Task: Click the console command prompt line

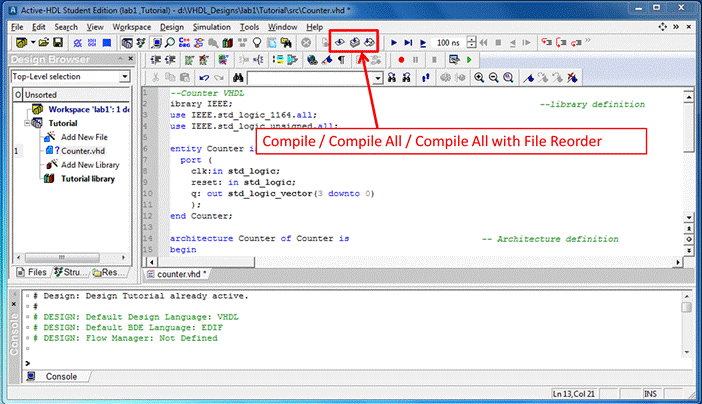Action: (354, 363)
